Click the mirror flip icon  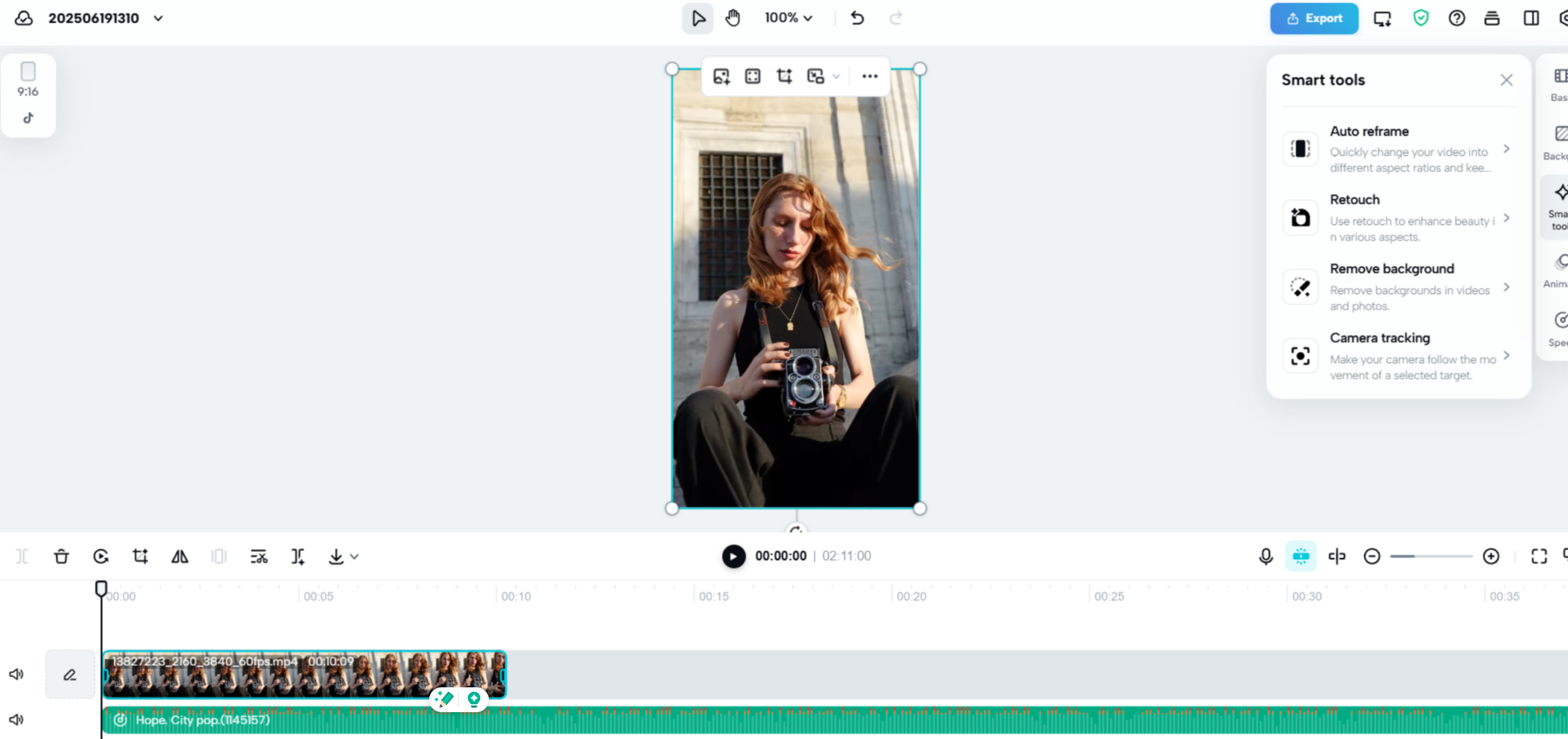coord(179,556)
